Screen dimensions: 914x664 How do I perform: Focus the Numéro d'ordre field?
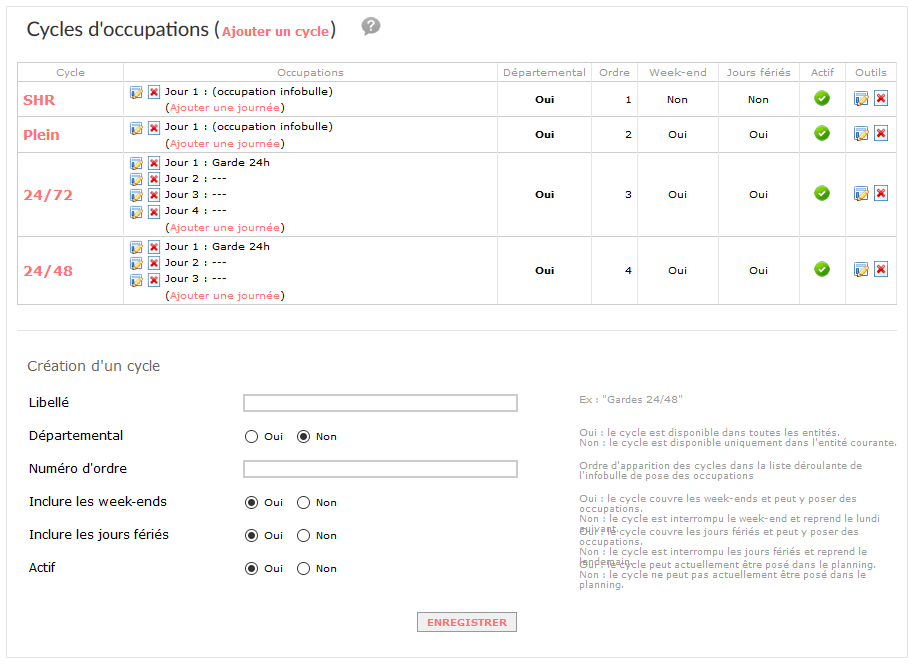coord(380,469)
